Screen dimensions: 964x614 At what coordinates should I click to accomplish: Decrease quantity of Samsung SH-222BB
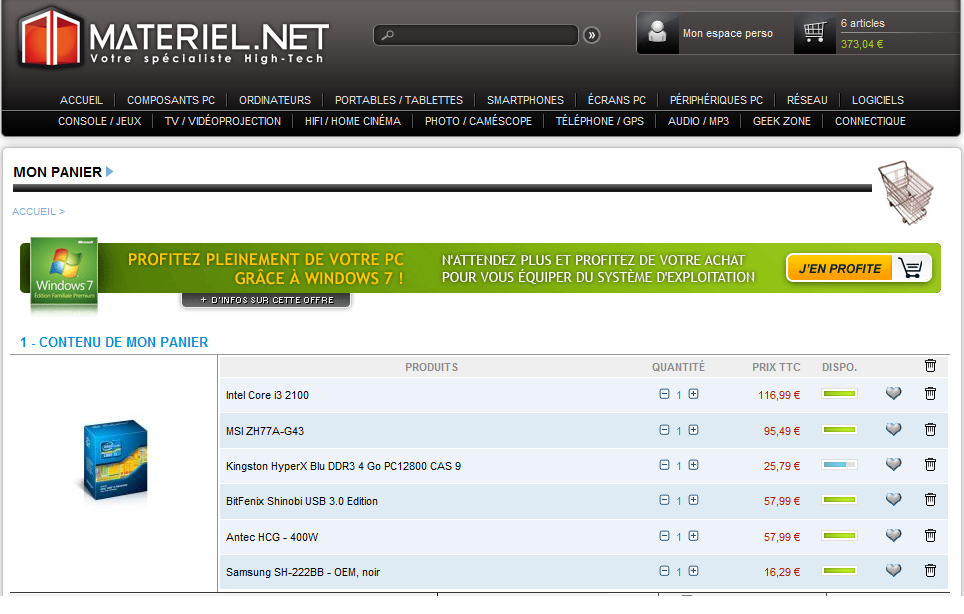point(664,571)
